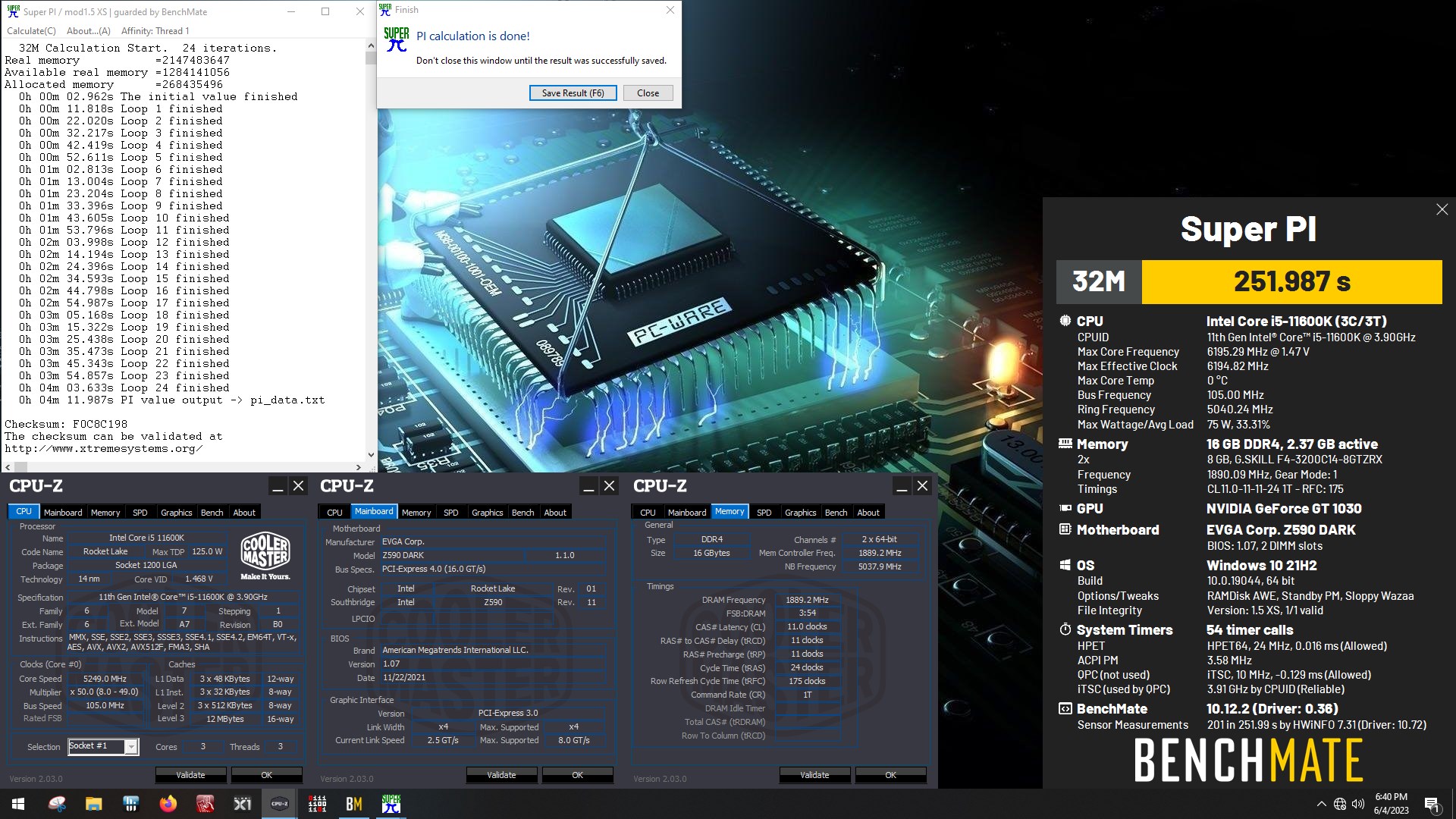Open Bench tab in Memory CPU-Z window
The image size is (1456, 819).
pyautogui.click(x=836, y=513)
